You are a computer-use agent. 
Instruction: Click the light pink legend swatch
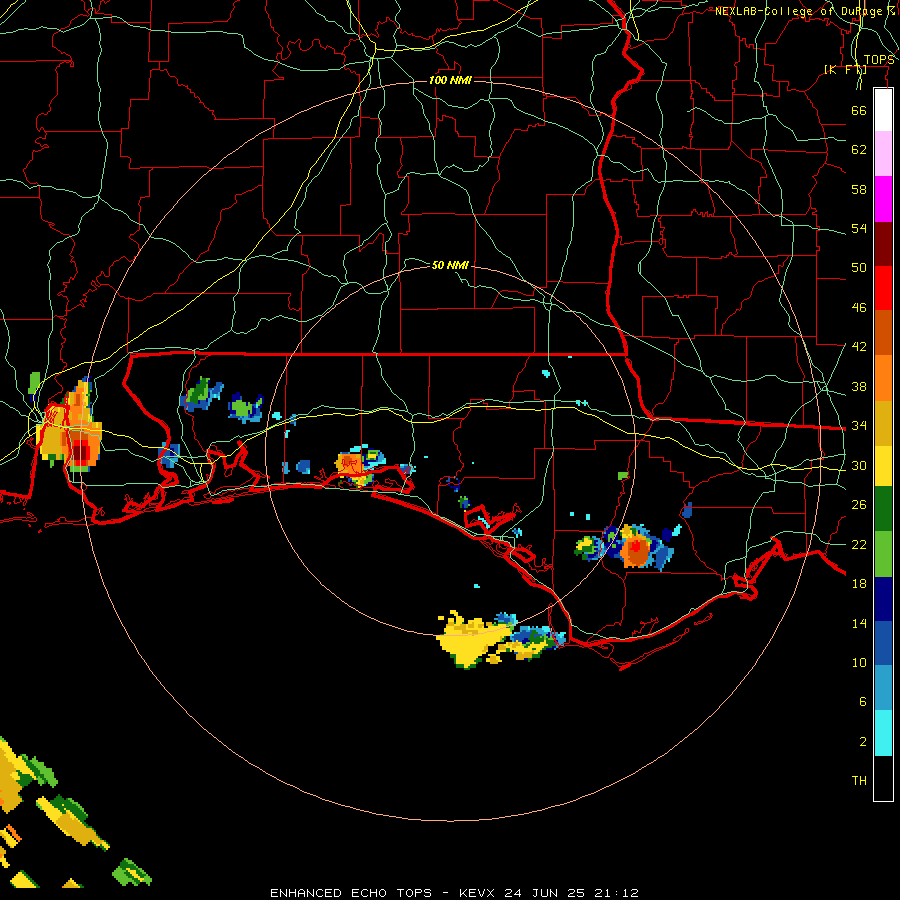[x=883, y=153]
